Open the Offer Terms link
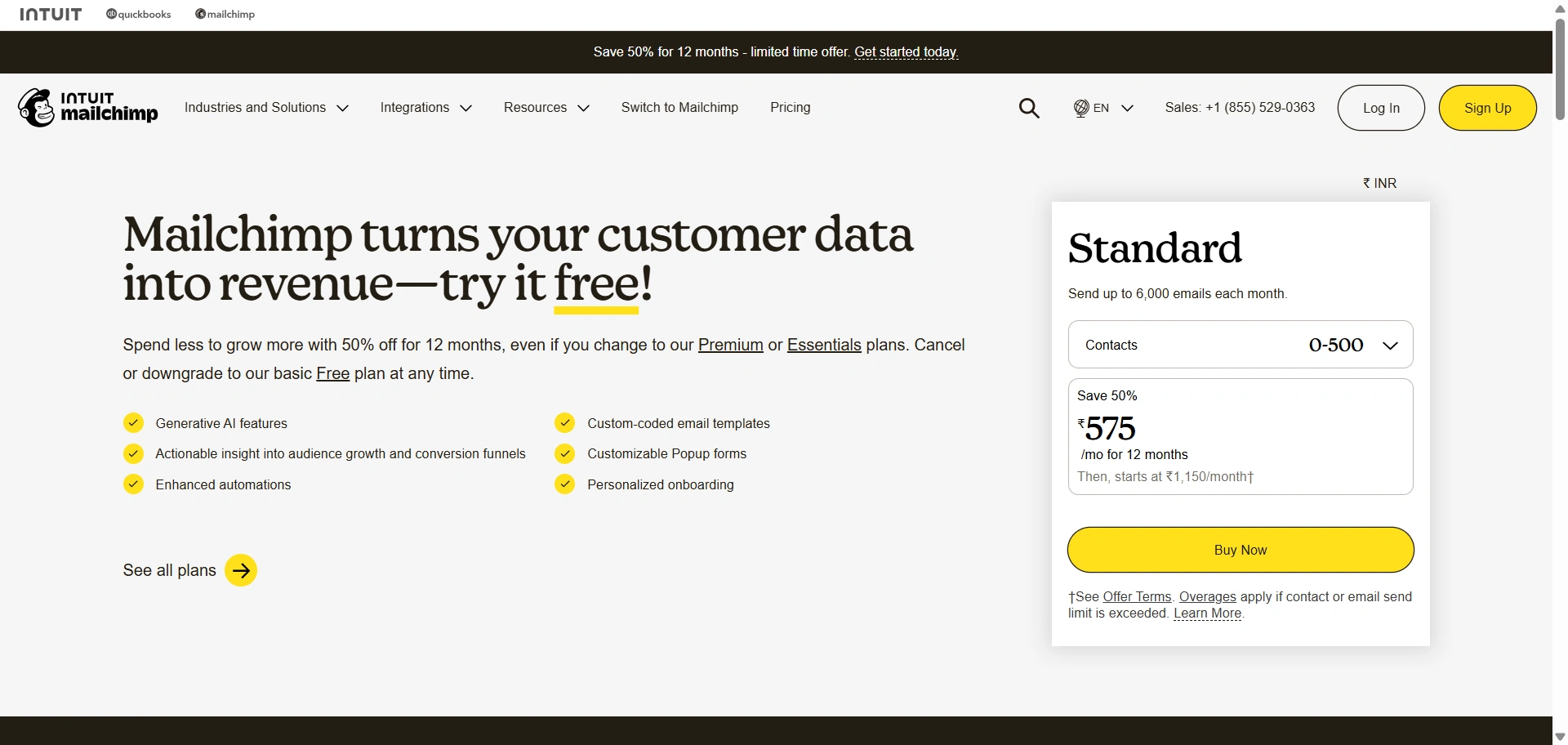1568x745 pixels. pos(1137,597)
